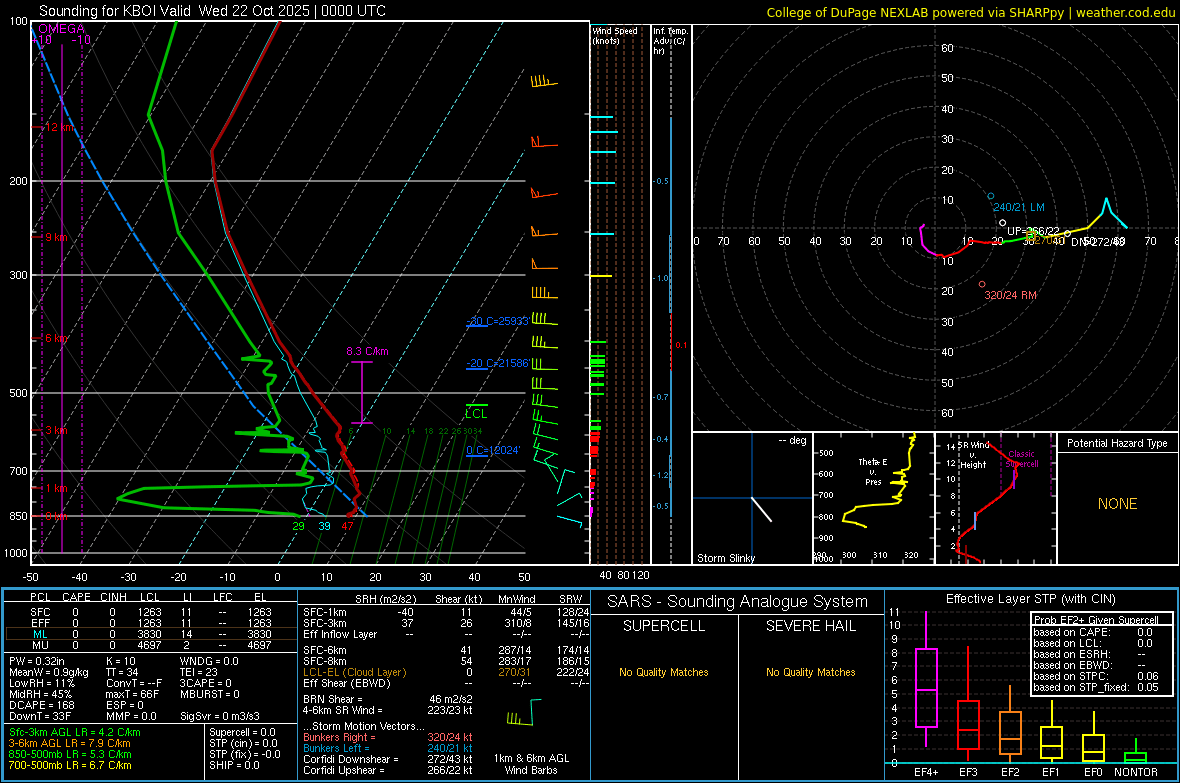
Task: Click '3-6km AGL LR = 7.9 C/km'
Action: point(69,743)
